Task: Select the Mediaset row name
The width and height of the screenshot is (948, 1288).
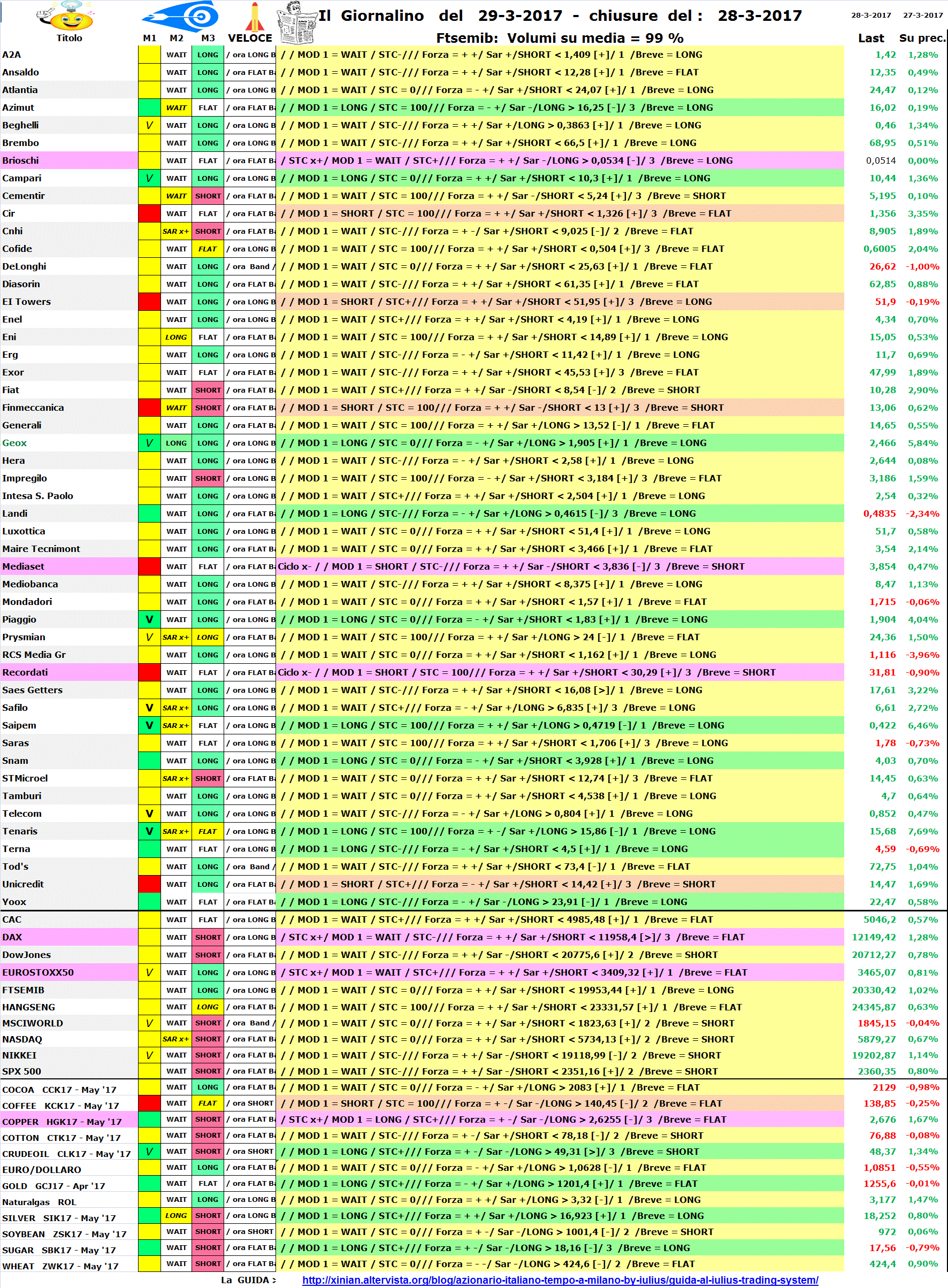Action: tap(23, 566)
